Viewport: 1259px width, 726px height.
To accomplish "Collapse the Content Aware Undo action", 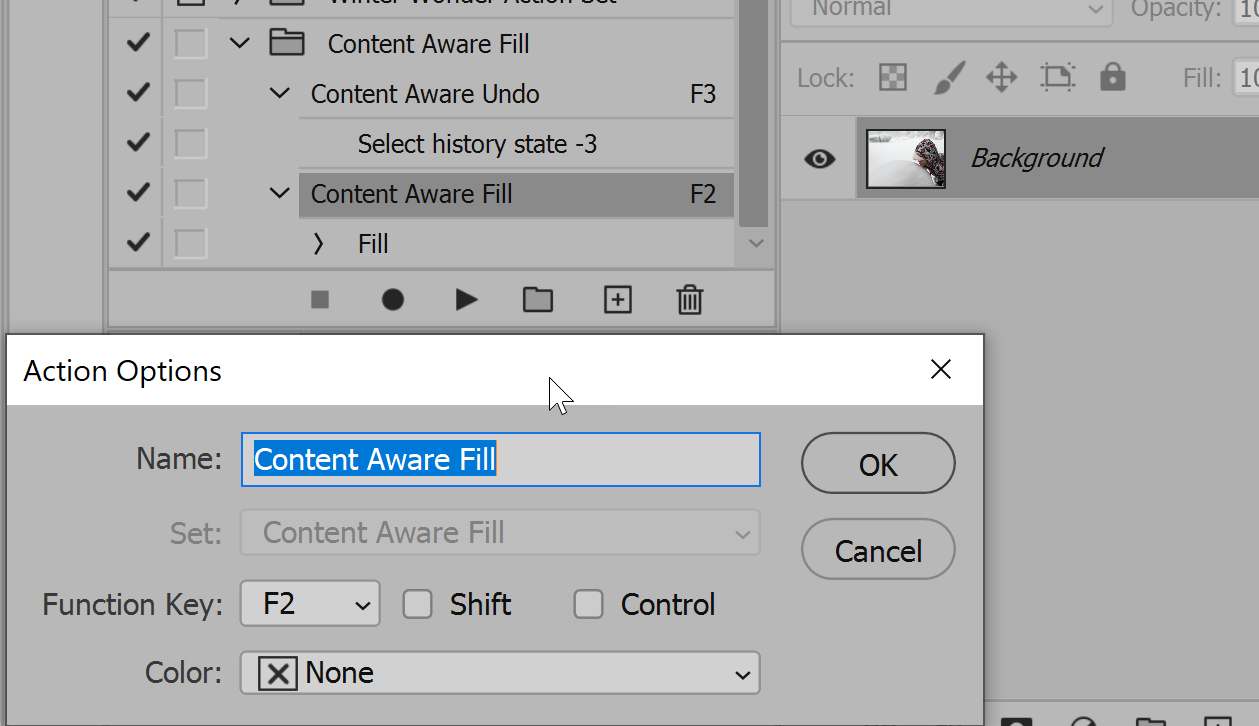I will (280, 94).
